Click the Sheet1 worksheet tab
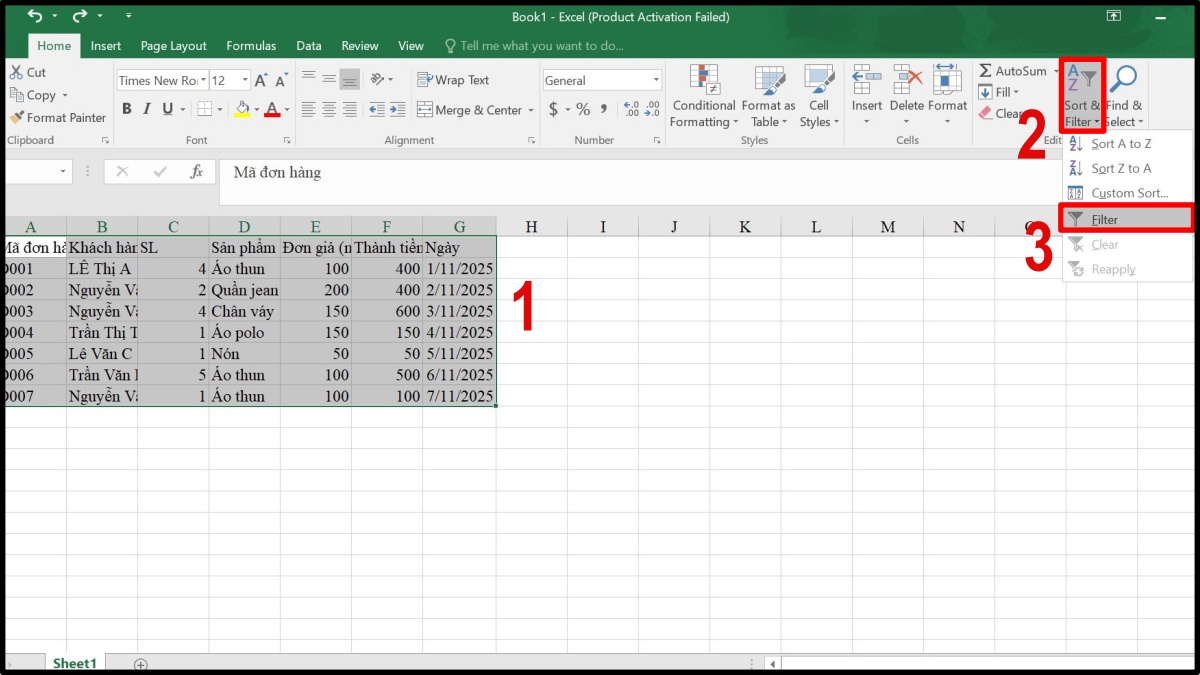This screenshot has width=1200, height=675. click(x=75, y=663)
